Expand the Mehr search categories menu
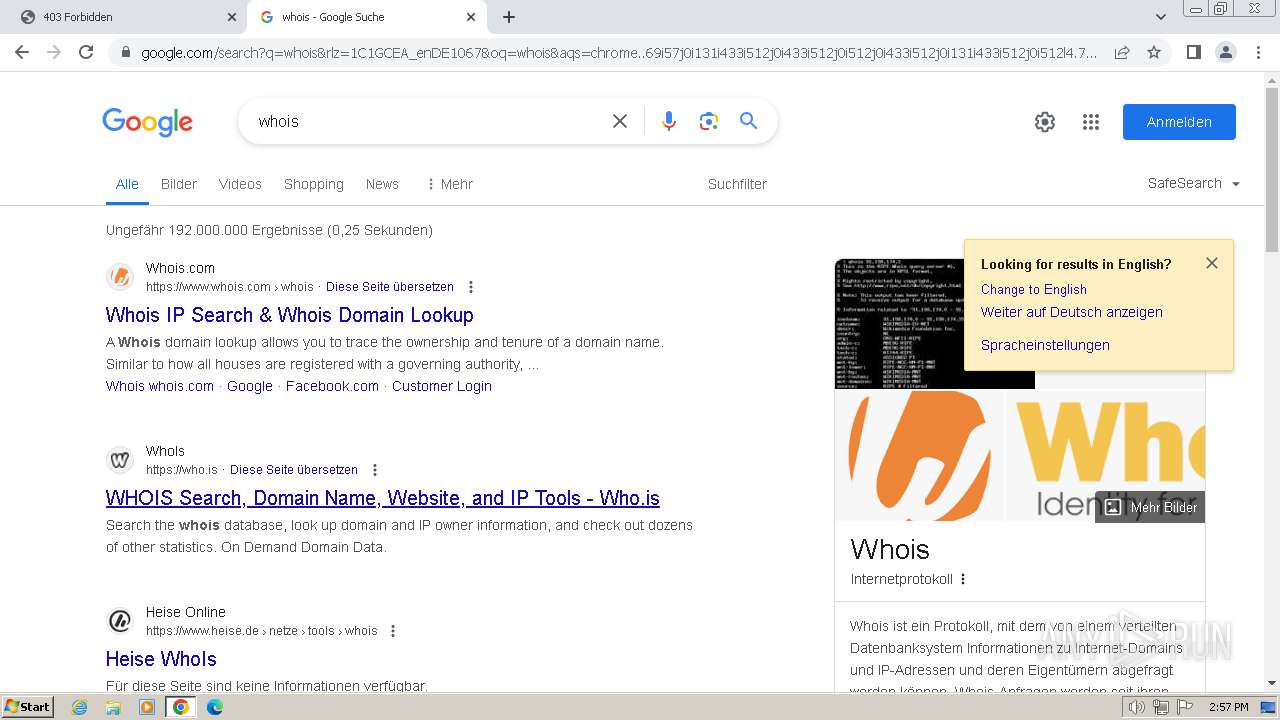1280x720 pixels. (x=449, y=184)
